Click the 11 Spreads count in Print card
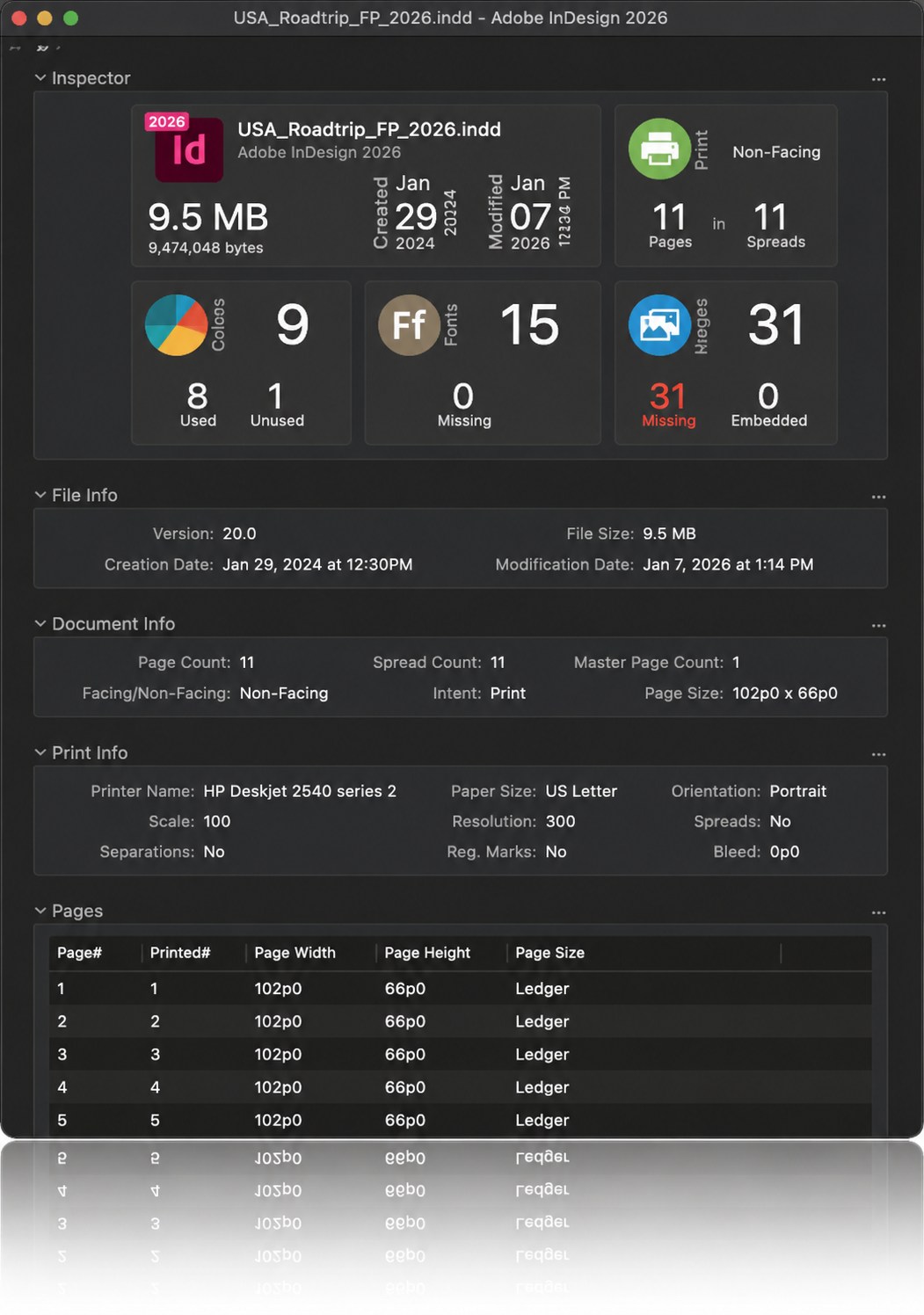The width and height of the screenshot is (924, 1315). (775, 226)
